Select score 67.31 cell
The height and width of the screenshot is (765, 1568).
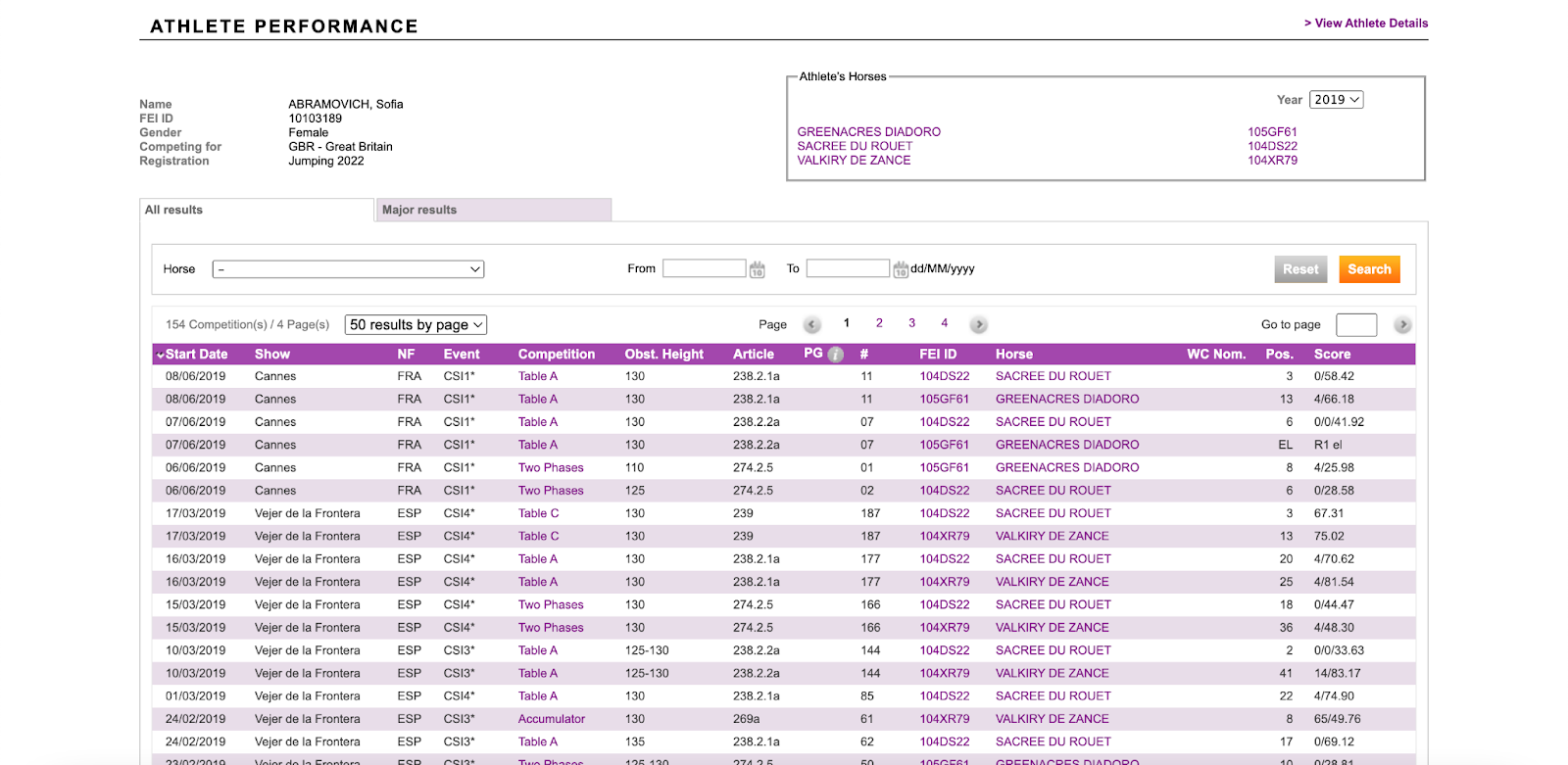[x=1329, y=513]
